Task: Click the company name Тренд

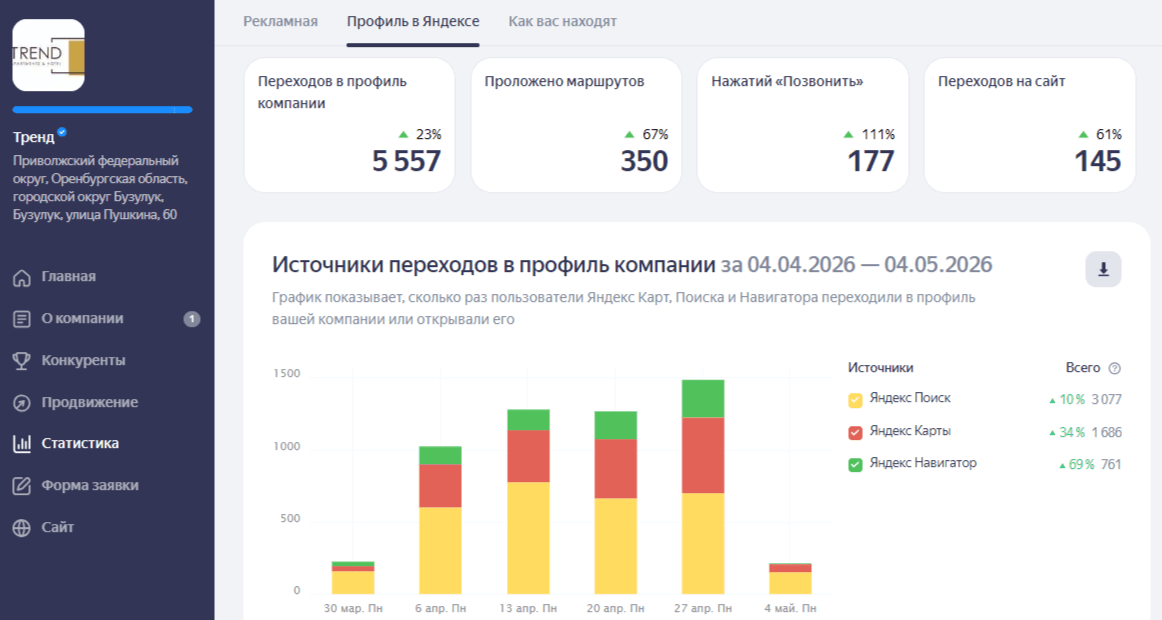Action: (33, 137)
